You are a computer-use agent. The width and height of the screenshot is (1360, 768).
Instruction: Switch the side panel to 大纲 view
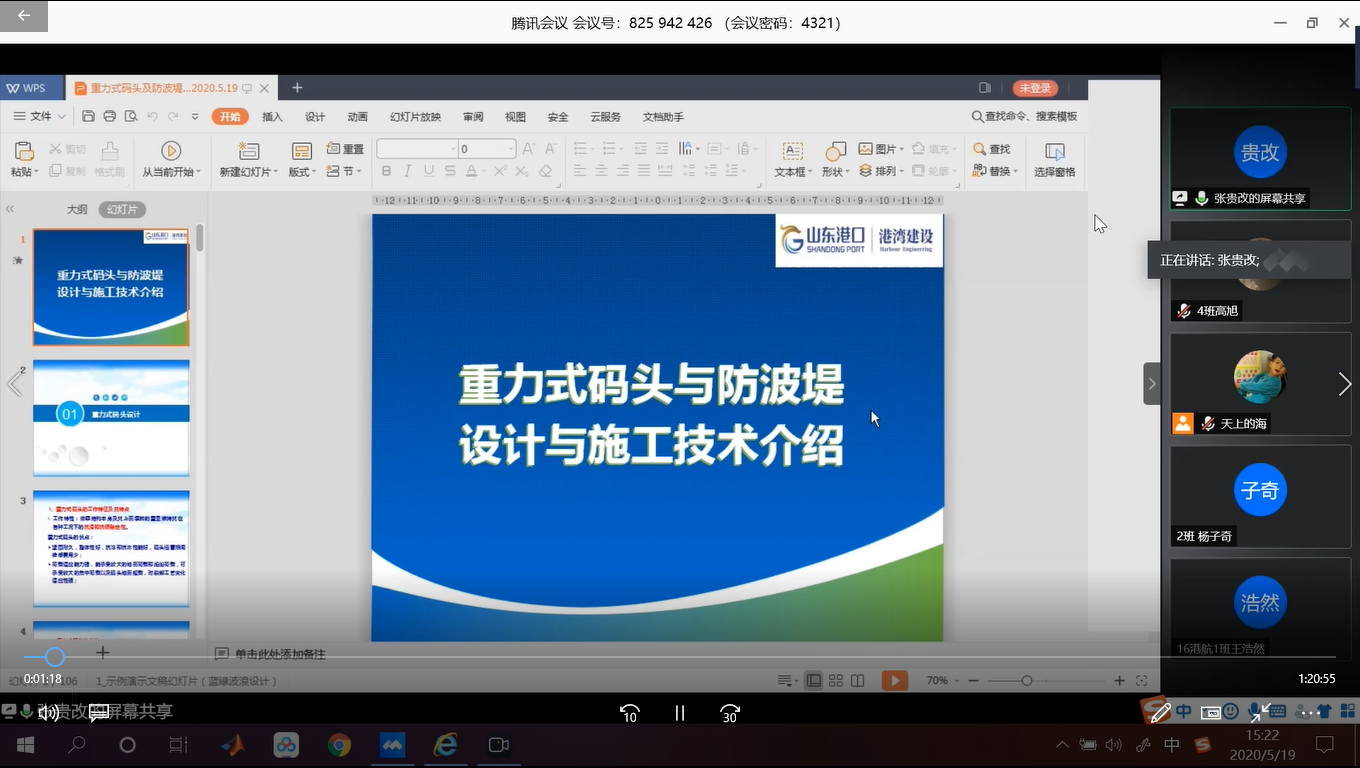[x=77, y=210]
